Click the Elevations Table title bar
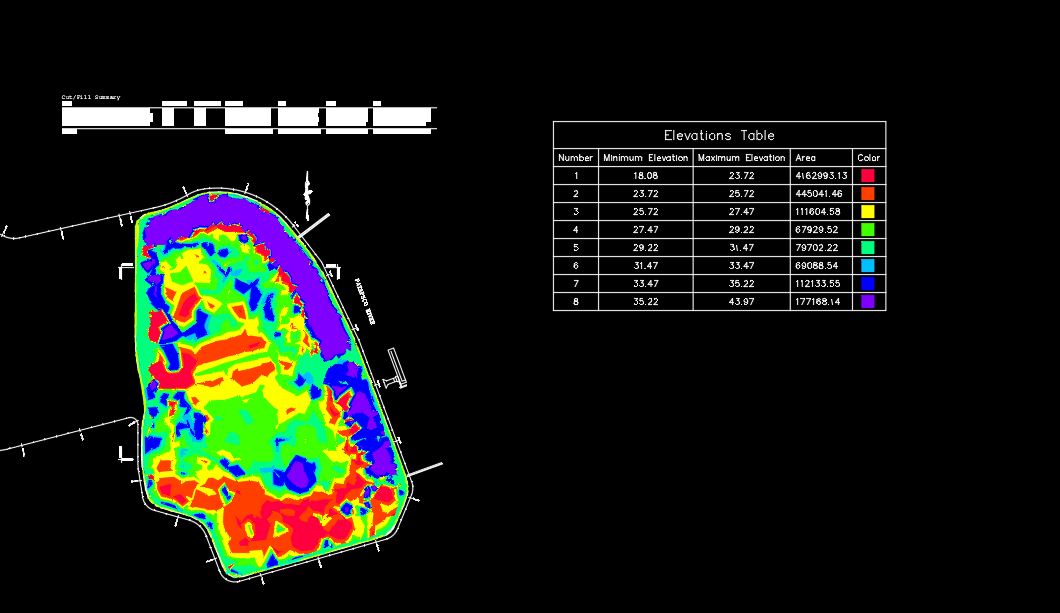 pos(720,135)
